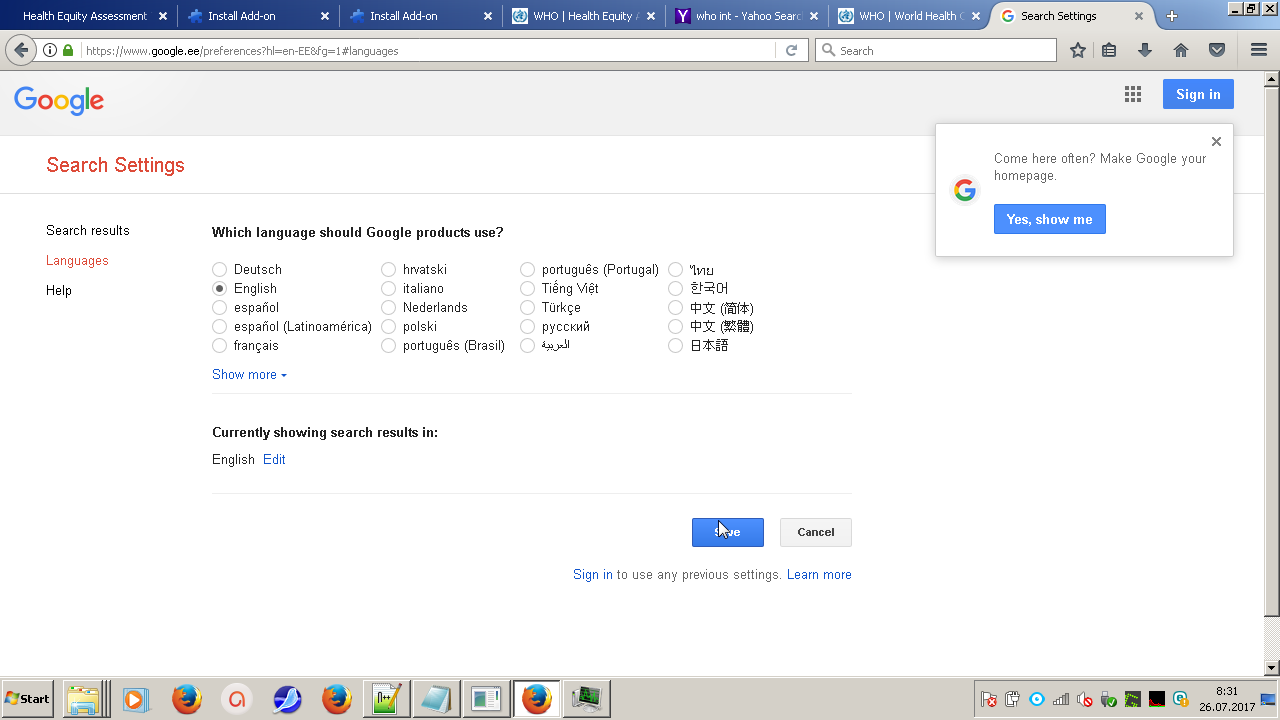This screenshot has width=1280, height=720.
Task: Open the blue SeaMonkey taskbar icon
Action: pyautogui.click(x=287, y=698)
